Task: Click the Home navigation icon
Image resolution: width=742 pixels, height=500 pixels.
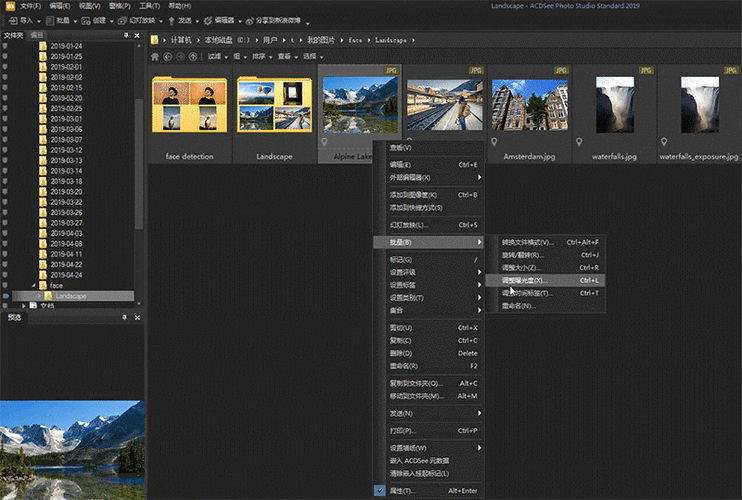Action: tap(155, 57)
